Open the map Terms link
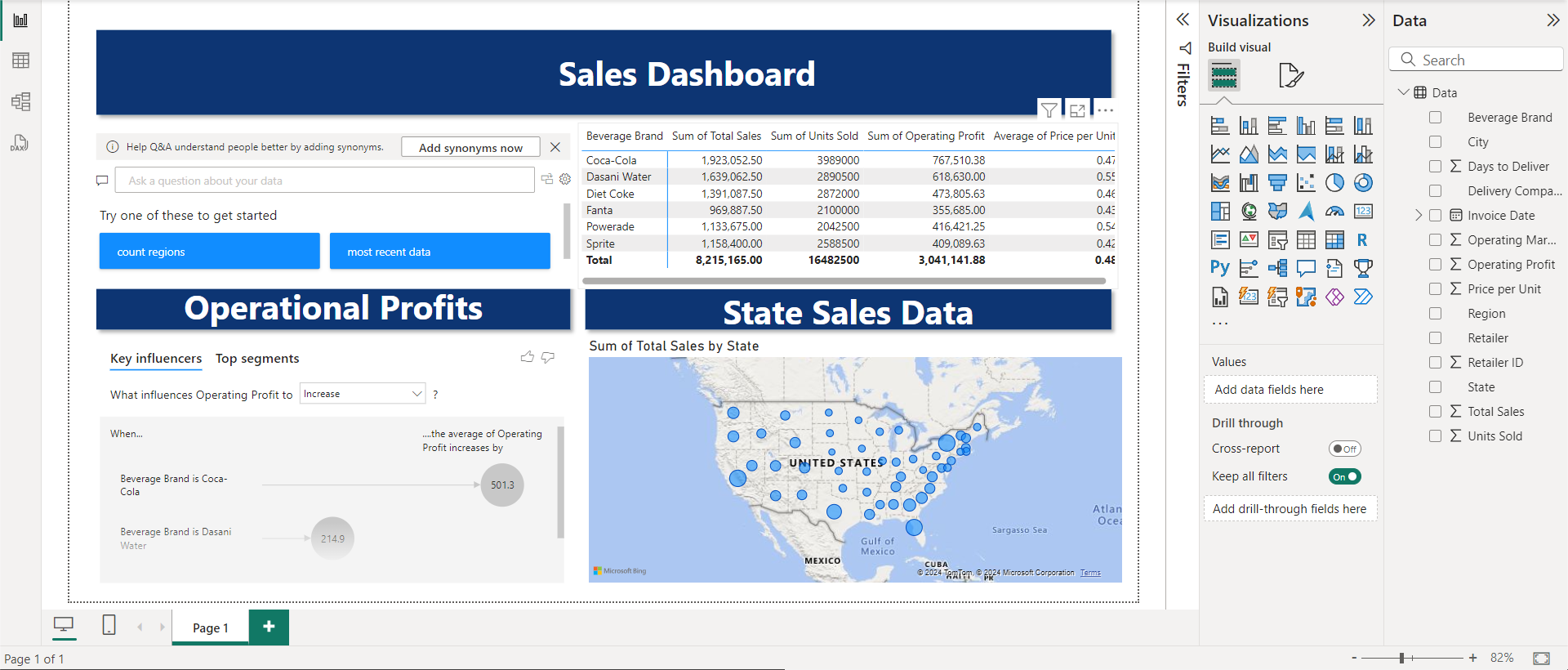This screenshot has width=1568, height=670. coord(1090,573)
